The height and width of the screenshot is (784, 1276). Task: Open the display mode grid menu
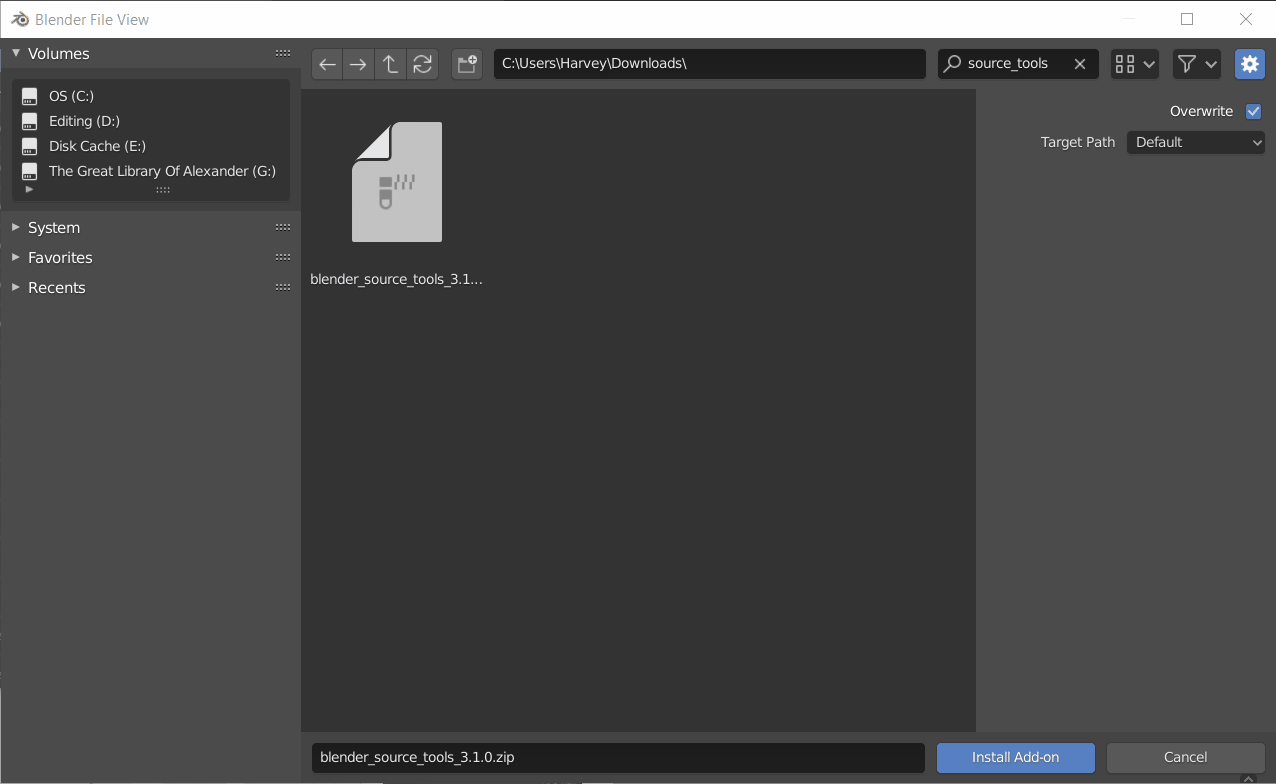(x=1134, y=64)
